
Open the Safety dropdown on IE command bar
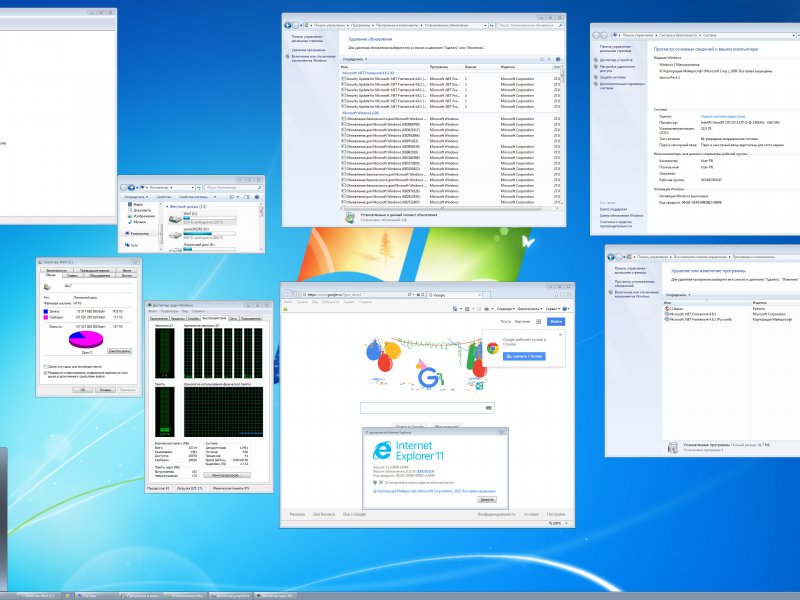pyautogui.click(x=530, y=309)
